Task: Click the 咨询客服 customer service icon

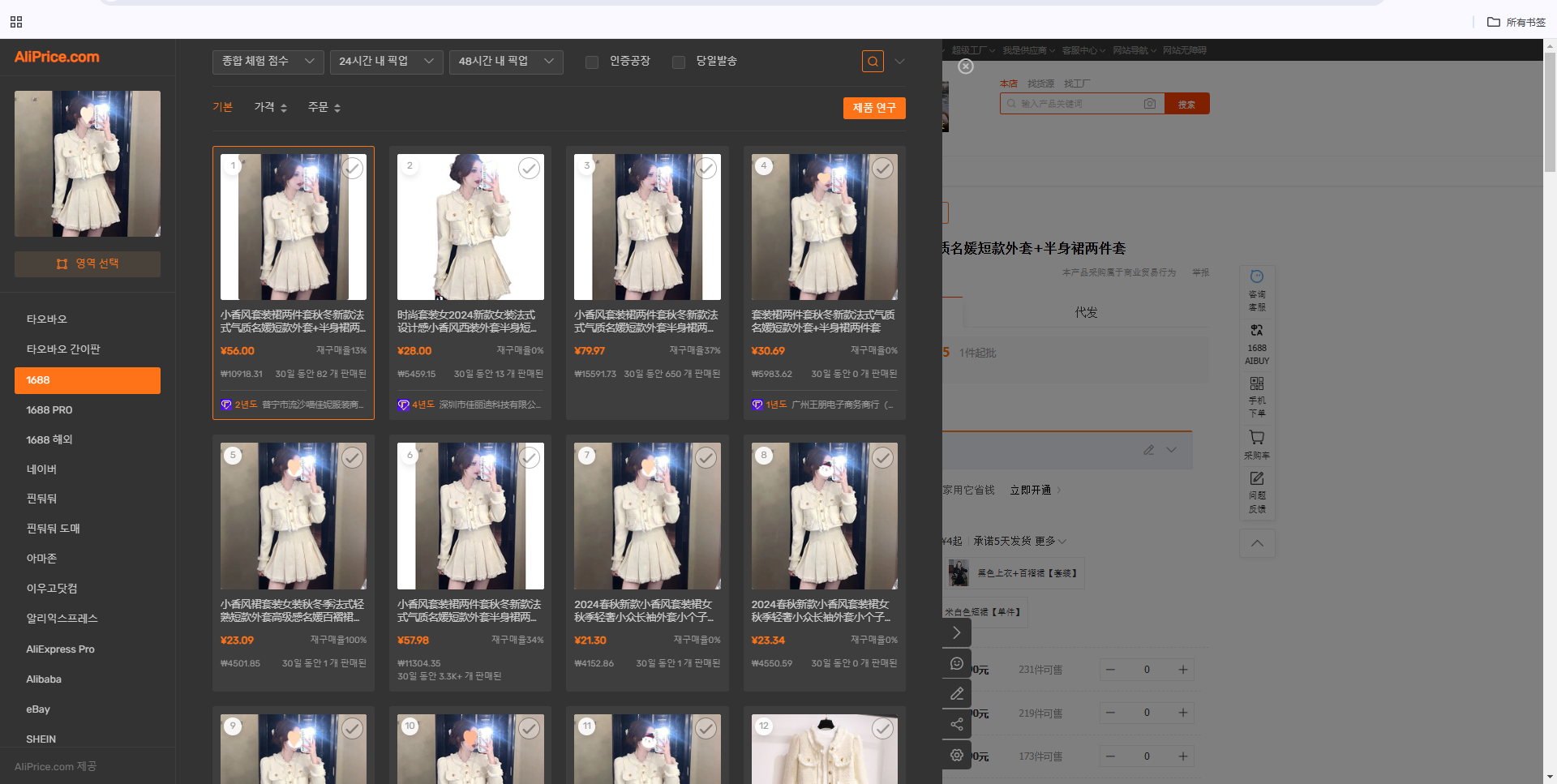Action: (1257, 290)
